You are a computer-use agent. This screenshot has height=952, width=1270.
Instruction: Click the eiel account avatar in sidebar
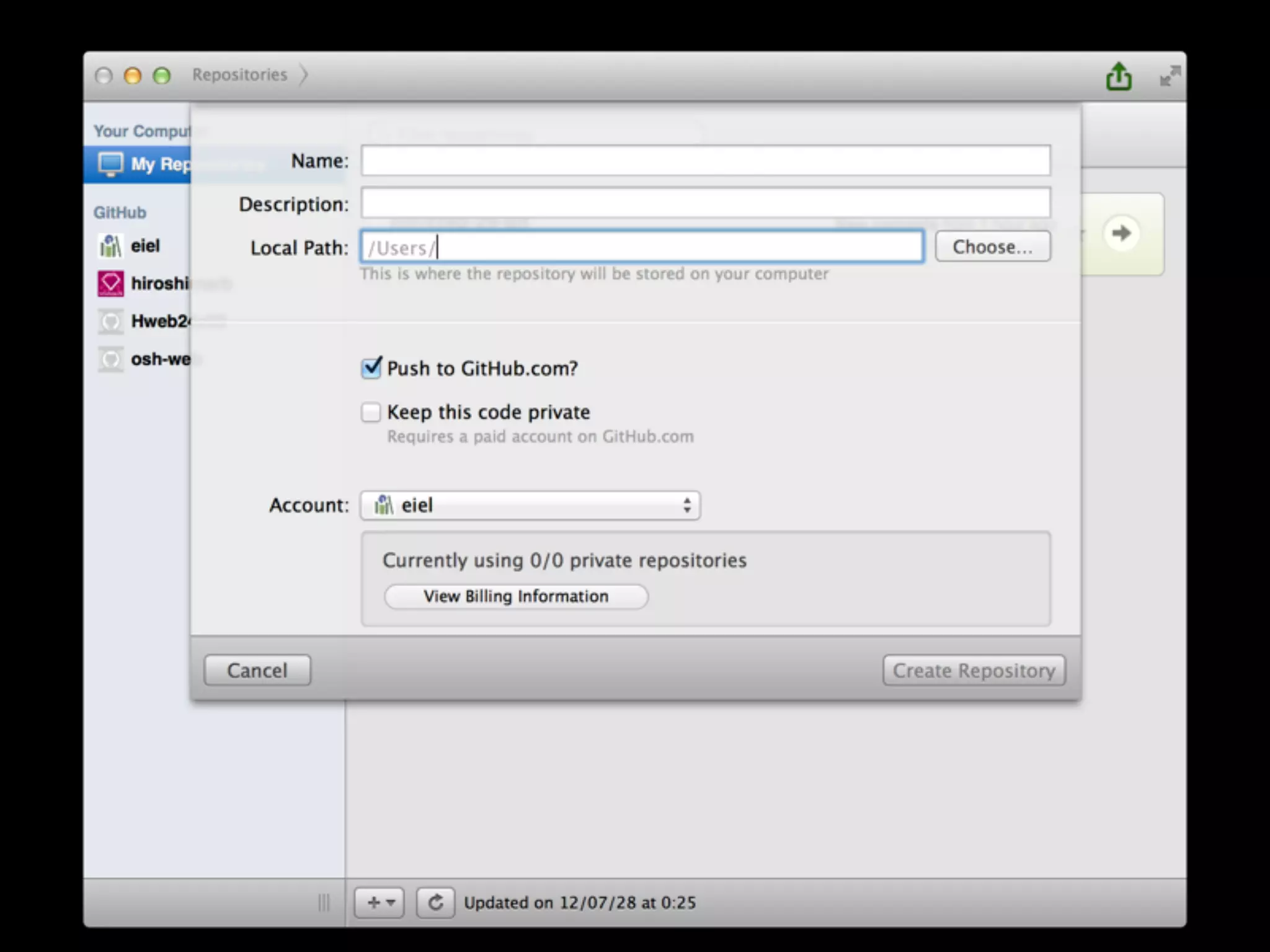click(110, 246)
